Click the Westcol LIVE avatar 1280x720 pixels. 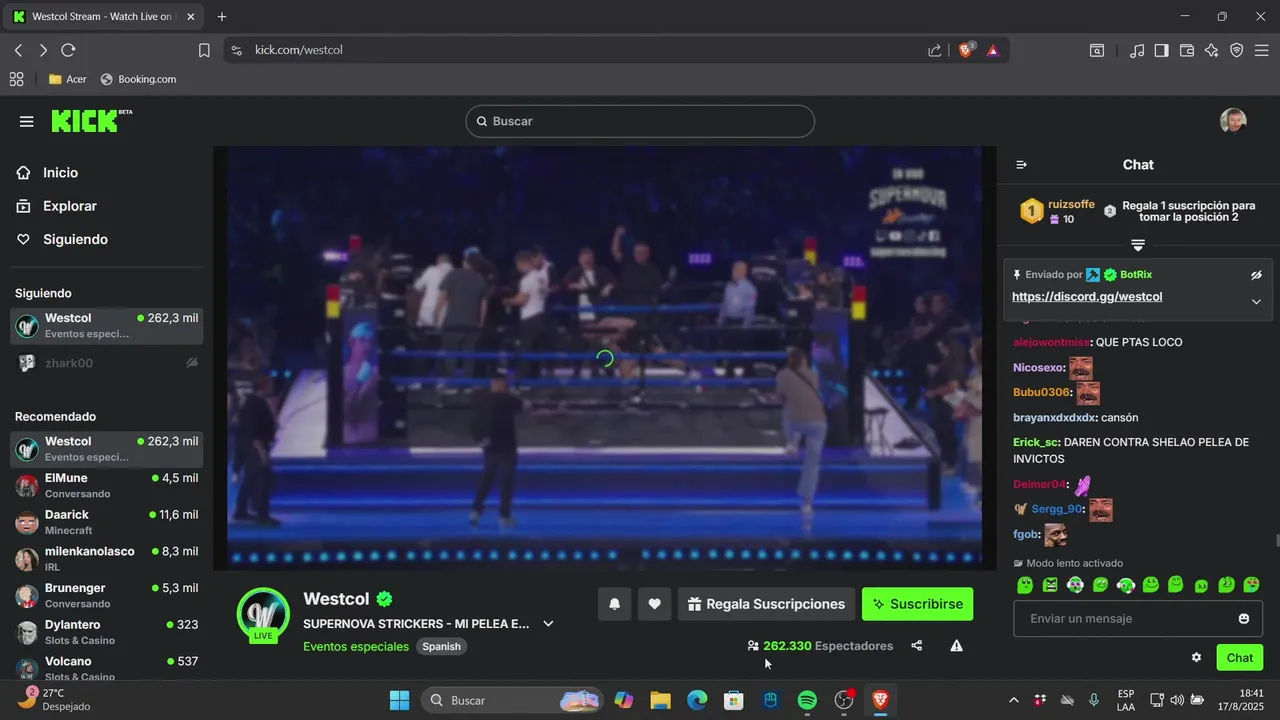click(263, 614)
